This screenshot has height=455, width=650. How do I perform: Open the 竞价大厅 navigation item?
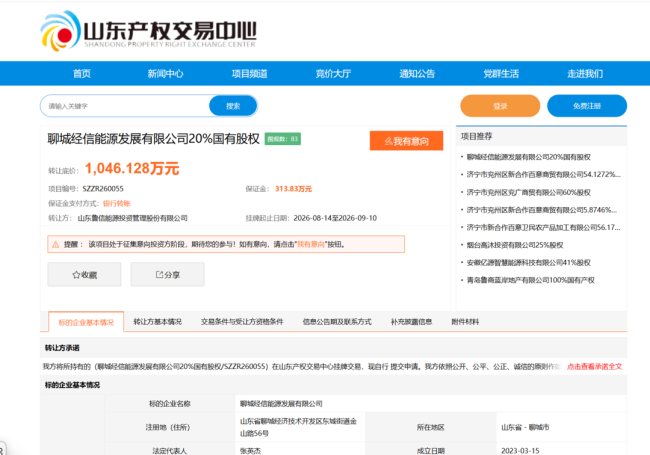pos(333,74)
